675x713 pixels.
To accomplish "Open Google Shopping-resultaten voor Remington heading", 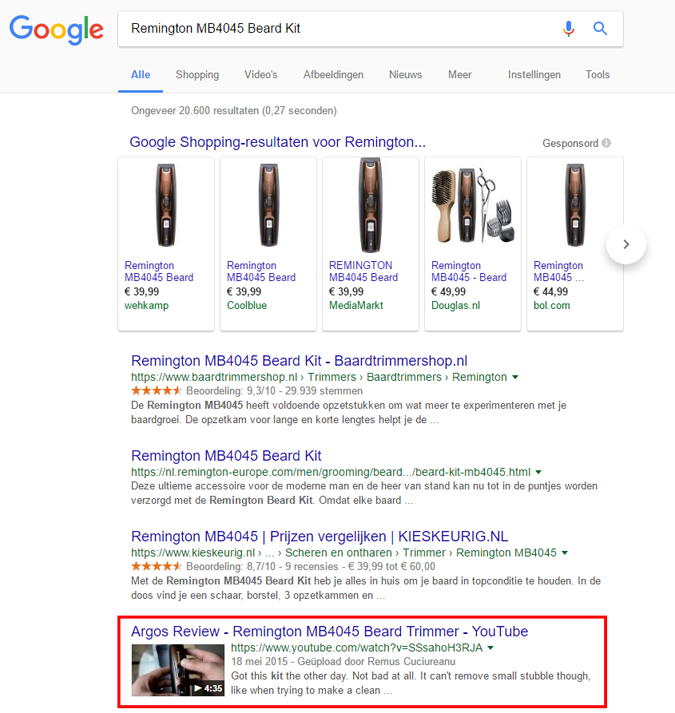I will pyautogui.click(x=277, y=142).
